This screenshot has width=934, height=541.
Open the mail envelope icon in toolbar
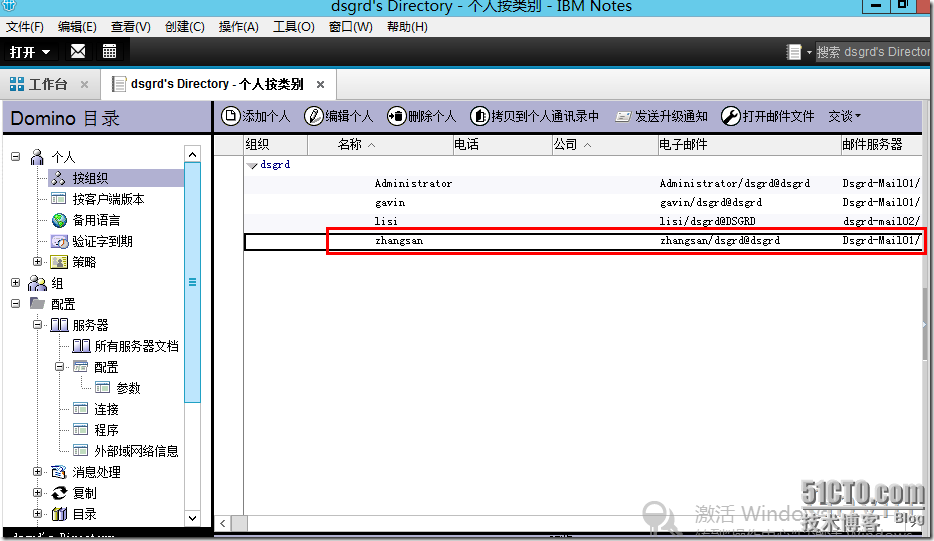[78, 51]
